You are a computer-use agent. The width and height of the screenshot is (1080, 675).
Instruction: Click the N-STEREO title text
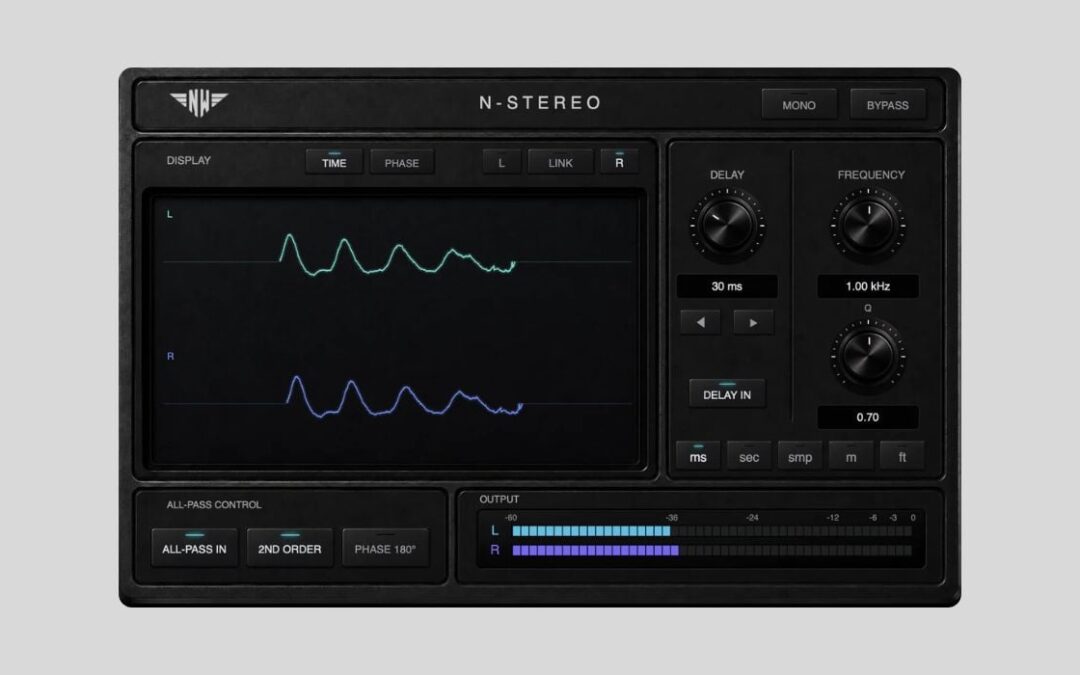point(540,103)
